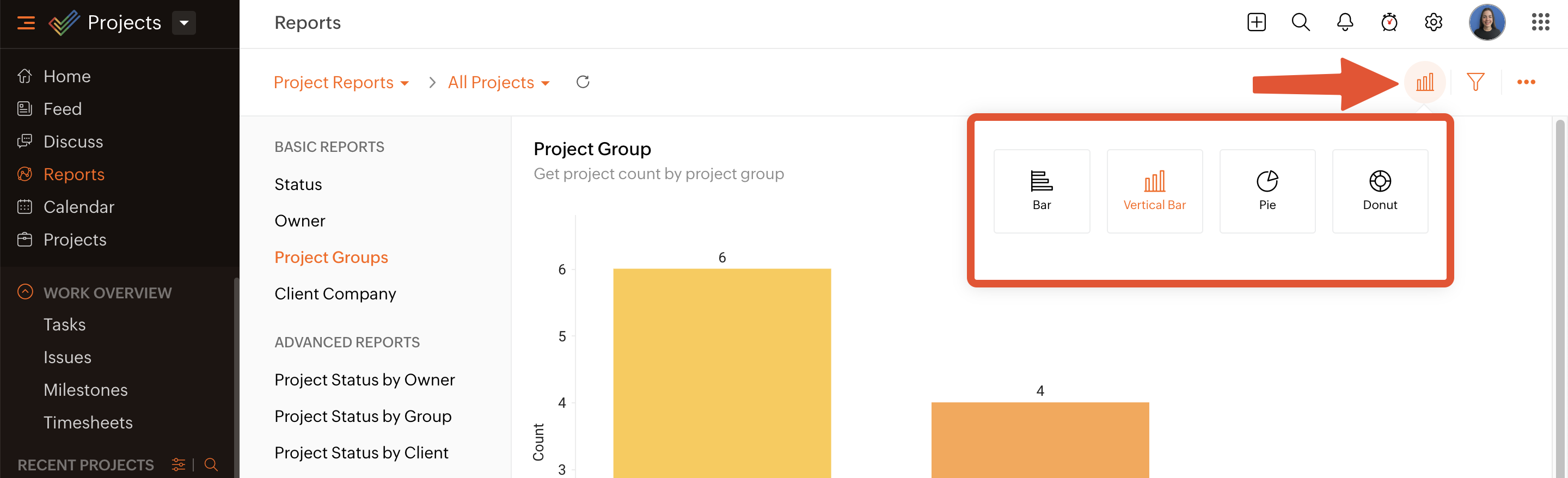Click the Project Group chart heading
The height and width of the screenshot is (478, 1568).
click(592, 149)
